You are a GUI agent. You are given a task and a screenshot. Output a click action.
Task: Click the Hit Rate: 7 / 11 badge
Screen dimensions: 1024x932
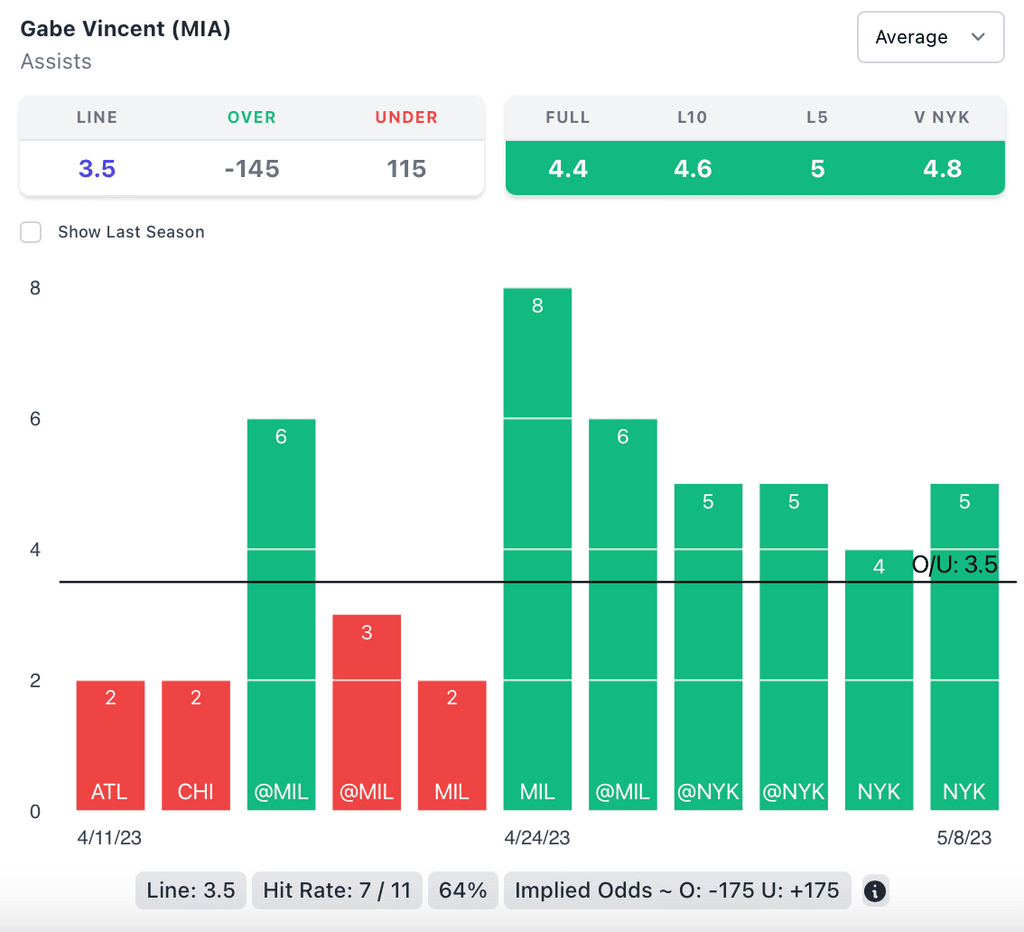click(x=337, y=890)
